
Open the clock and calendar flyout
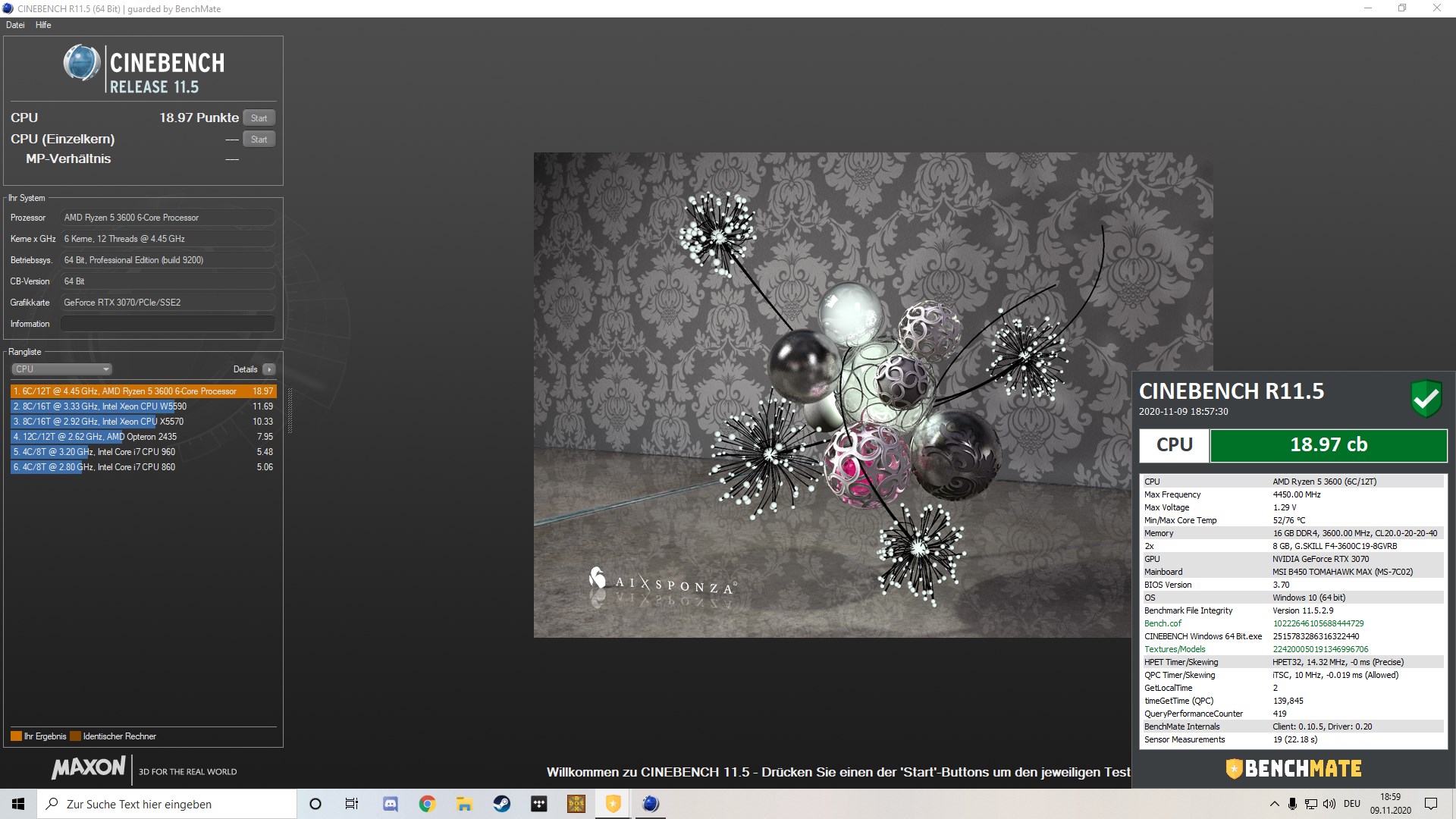coord(1391,804)
